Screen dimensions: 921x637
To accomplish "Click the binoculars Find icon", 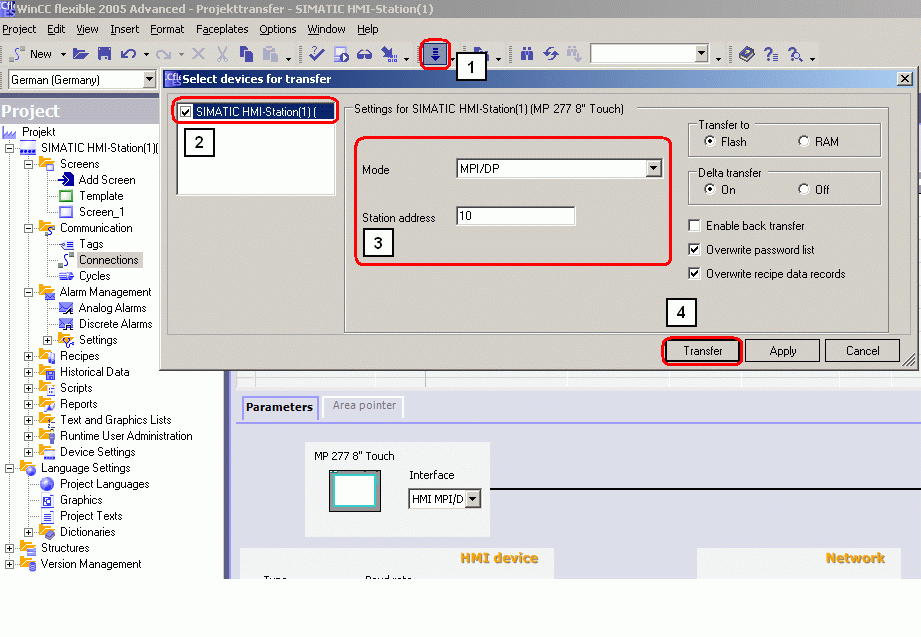I will coord(527,54).
